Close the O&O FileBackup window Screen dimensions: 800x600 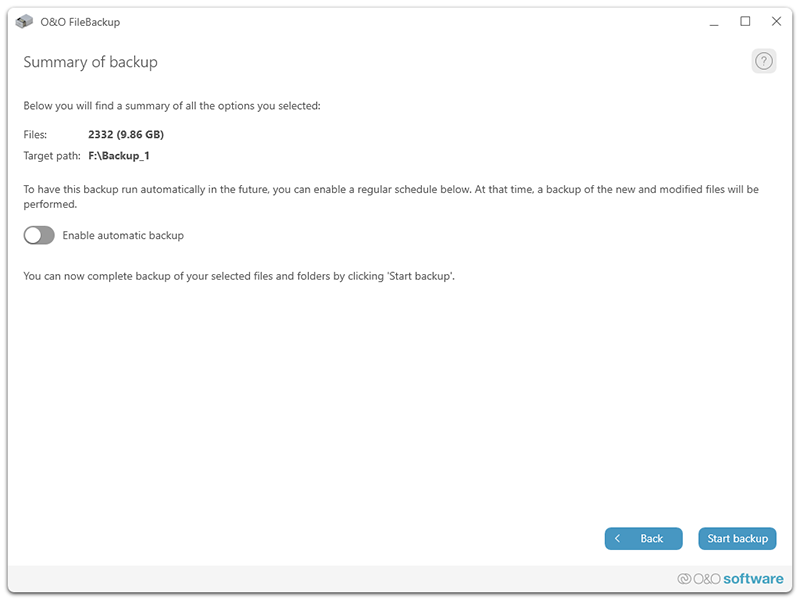(776, 21)
